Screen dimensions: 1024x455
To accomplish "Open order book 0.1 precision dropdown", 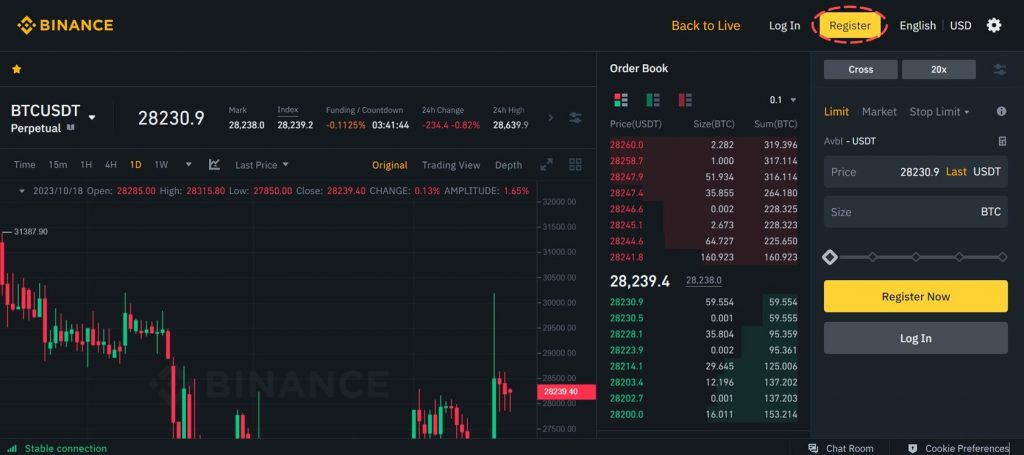I will click(782, 100).
